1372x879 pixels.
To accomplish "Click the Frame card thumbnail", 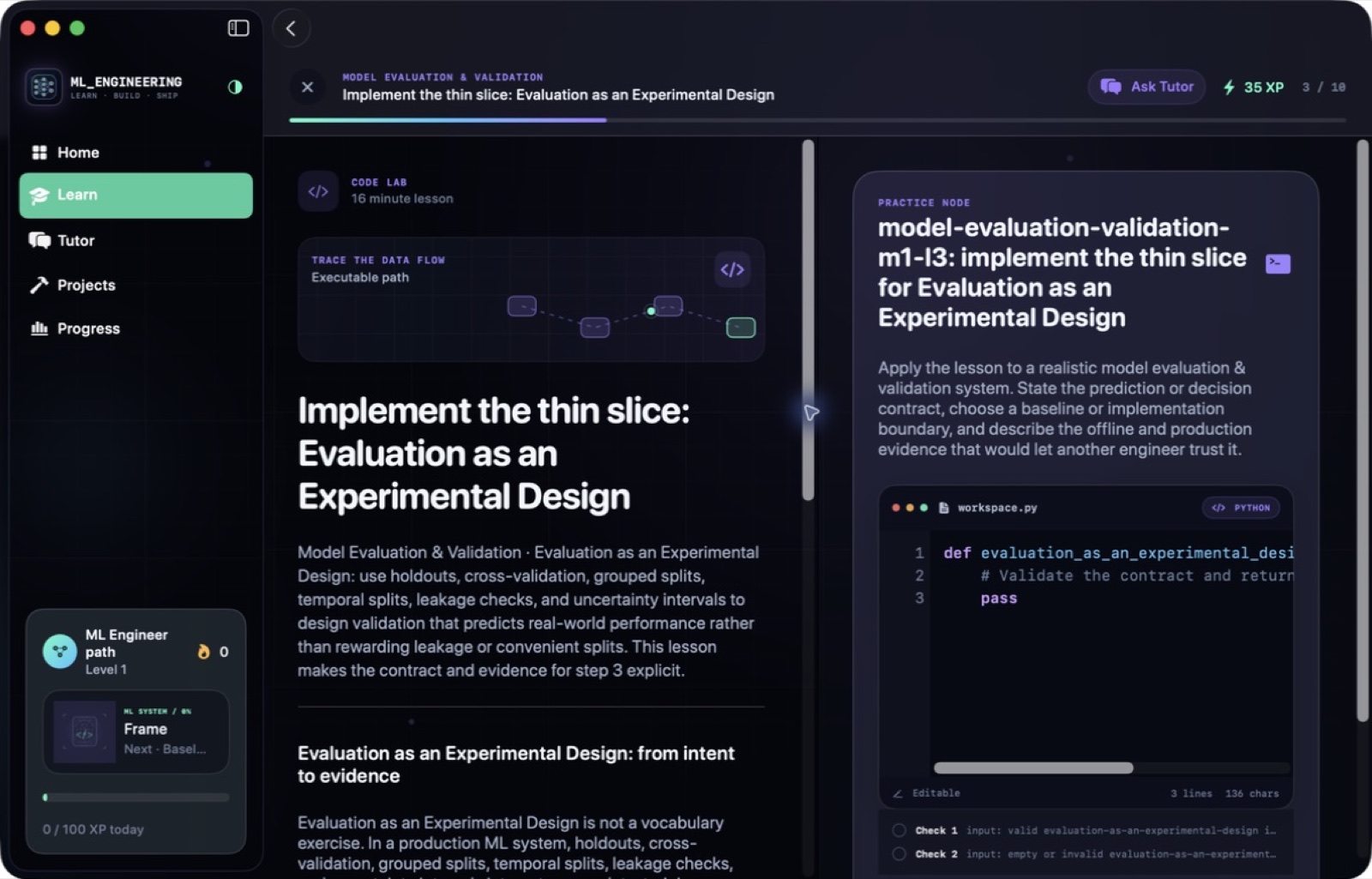I will click(x=84, y=732).
